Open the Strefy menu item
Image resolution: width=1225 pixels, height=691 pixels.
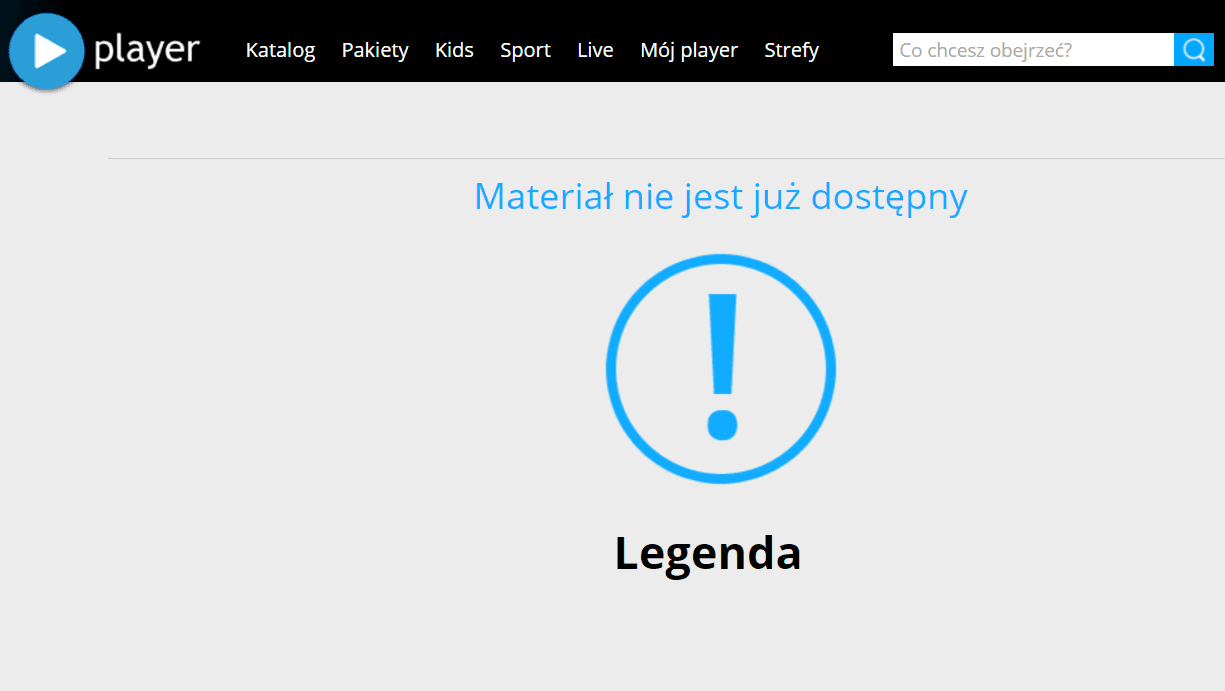click(x=791, y=50)
